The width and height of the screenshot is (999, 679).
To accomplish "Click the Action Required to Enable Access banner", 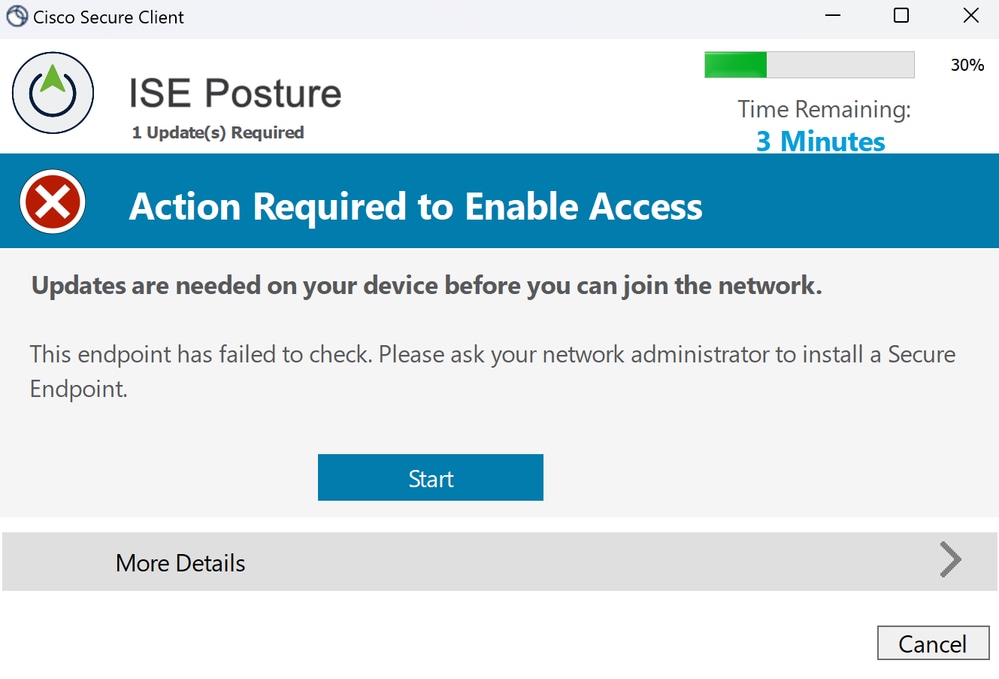I will click(500, 201).
